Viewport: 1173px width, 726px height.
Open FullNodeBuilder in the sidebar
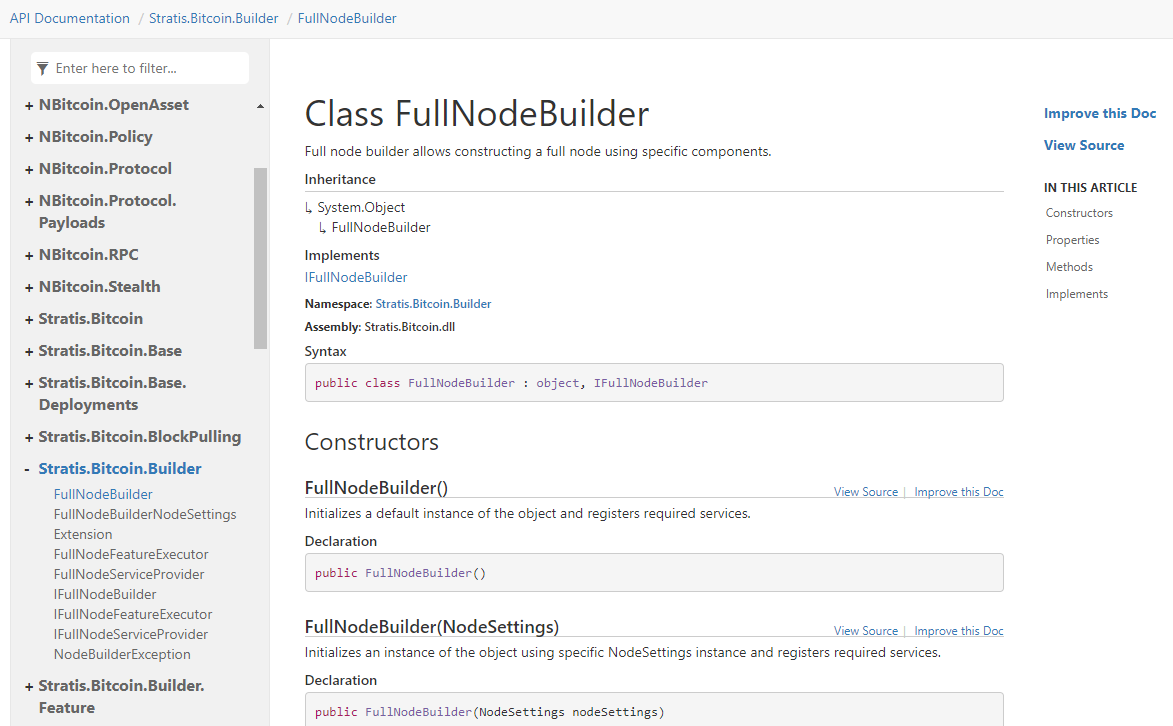click(x=103, y=494)
